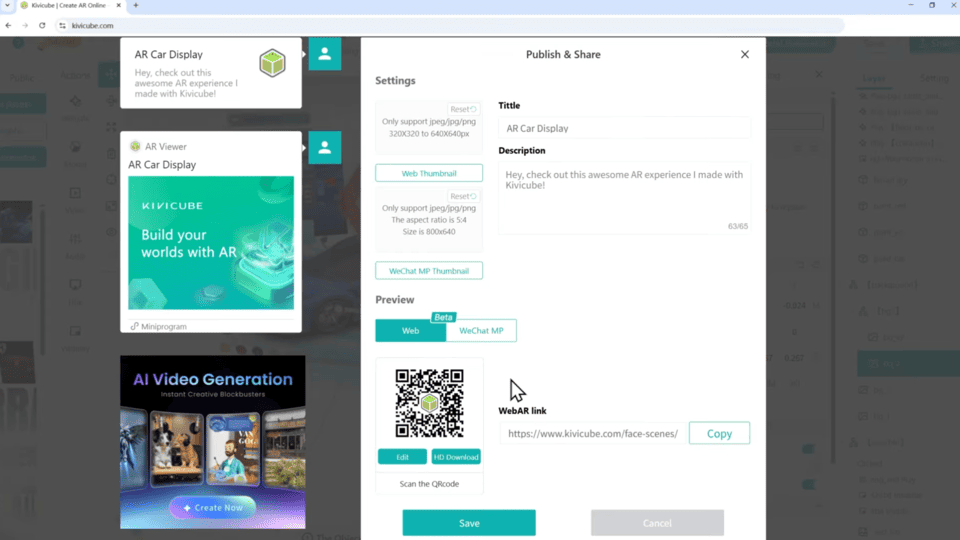Click the Cancel button
The width and height of the screenshot is (960, 540).
coord(657,523)
